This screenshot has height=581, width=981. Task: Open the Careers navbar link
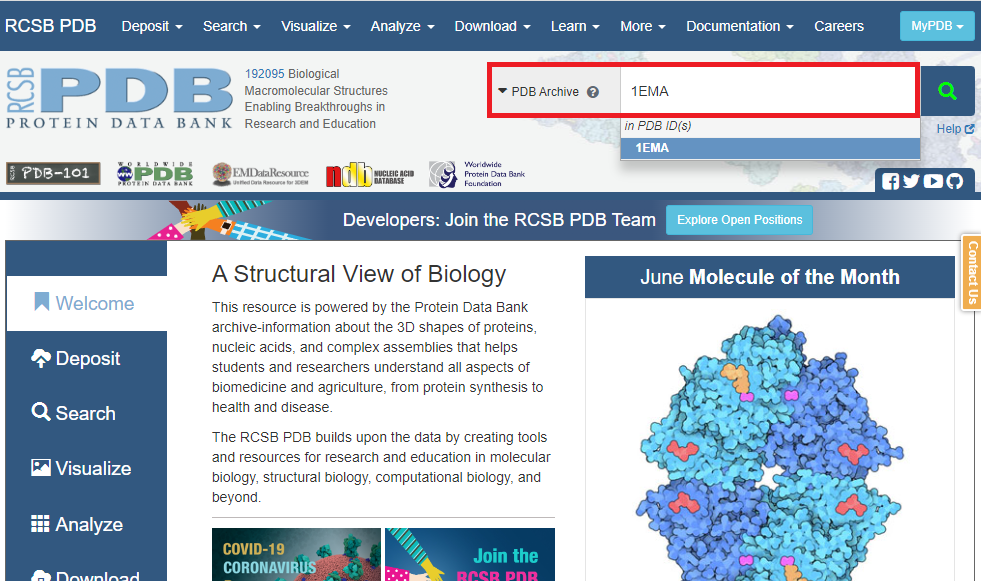coord(838,26)
